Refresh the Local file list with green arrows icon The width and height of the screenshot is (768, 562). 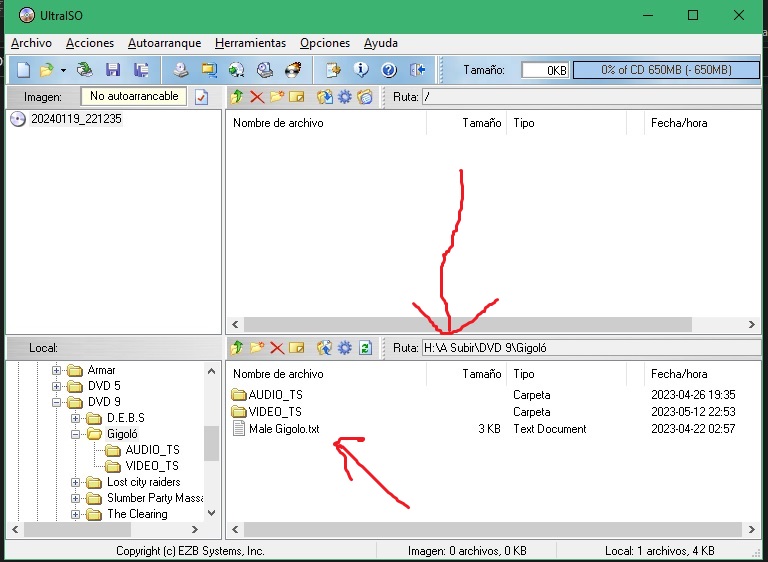pos(365,348)
